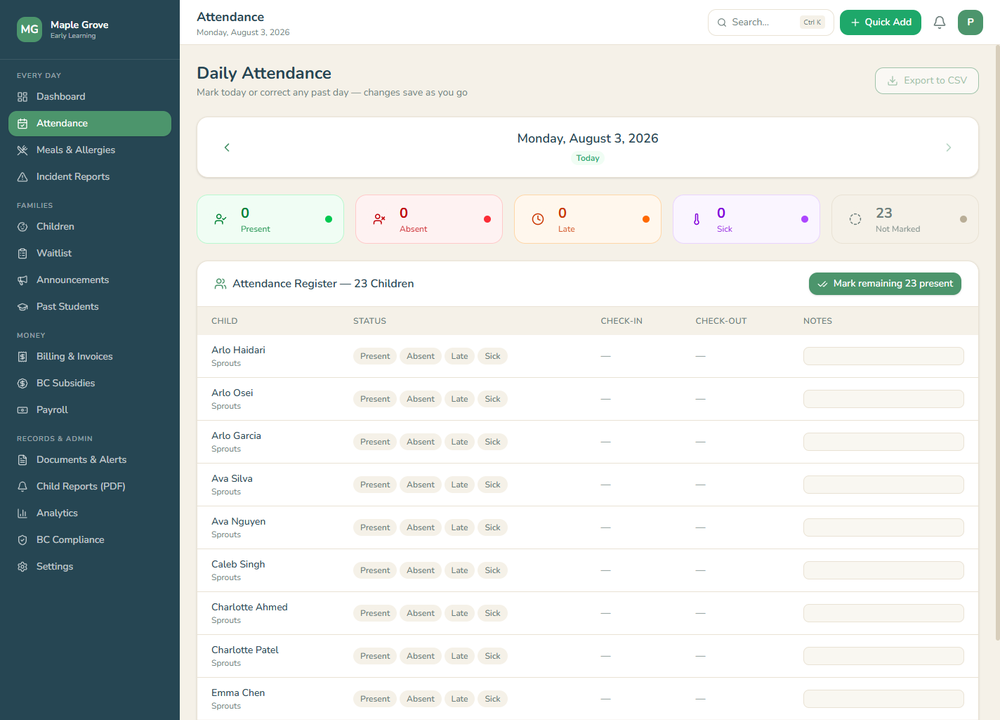Click the notifications bell in header
1000x720 pixels.
point(939,22)
